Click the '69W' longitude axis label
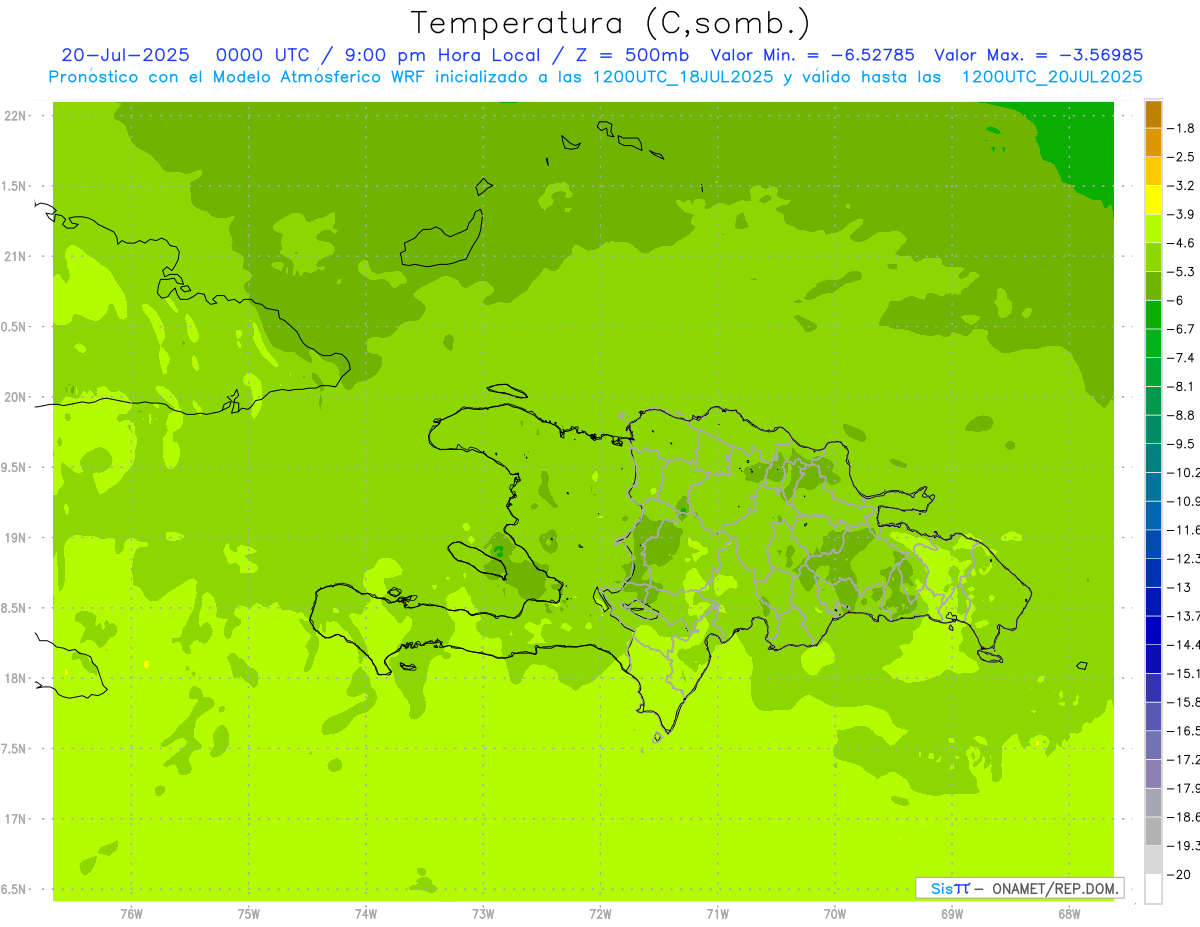The height and width of the screenshot is (927, 1200). (x=951, y=913)
